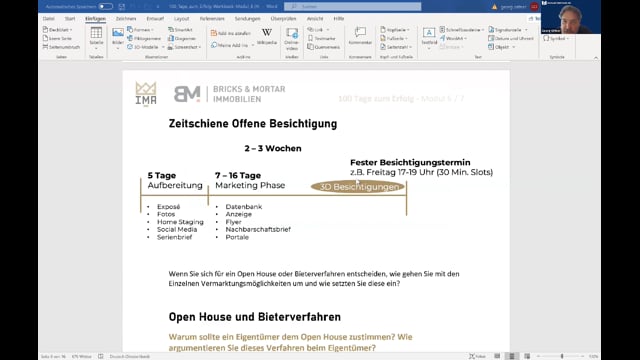Open Meine Add-Ins

pos(230,45)
